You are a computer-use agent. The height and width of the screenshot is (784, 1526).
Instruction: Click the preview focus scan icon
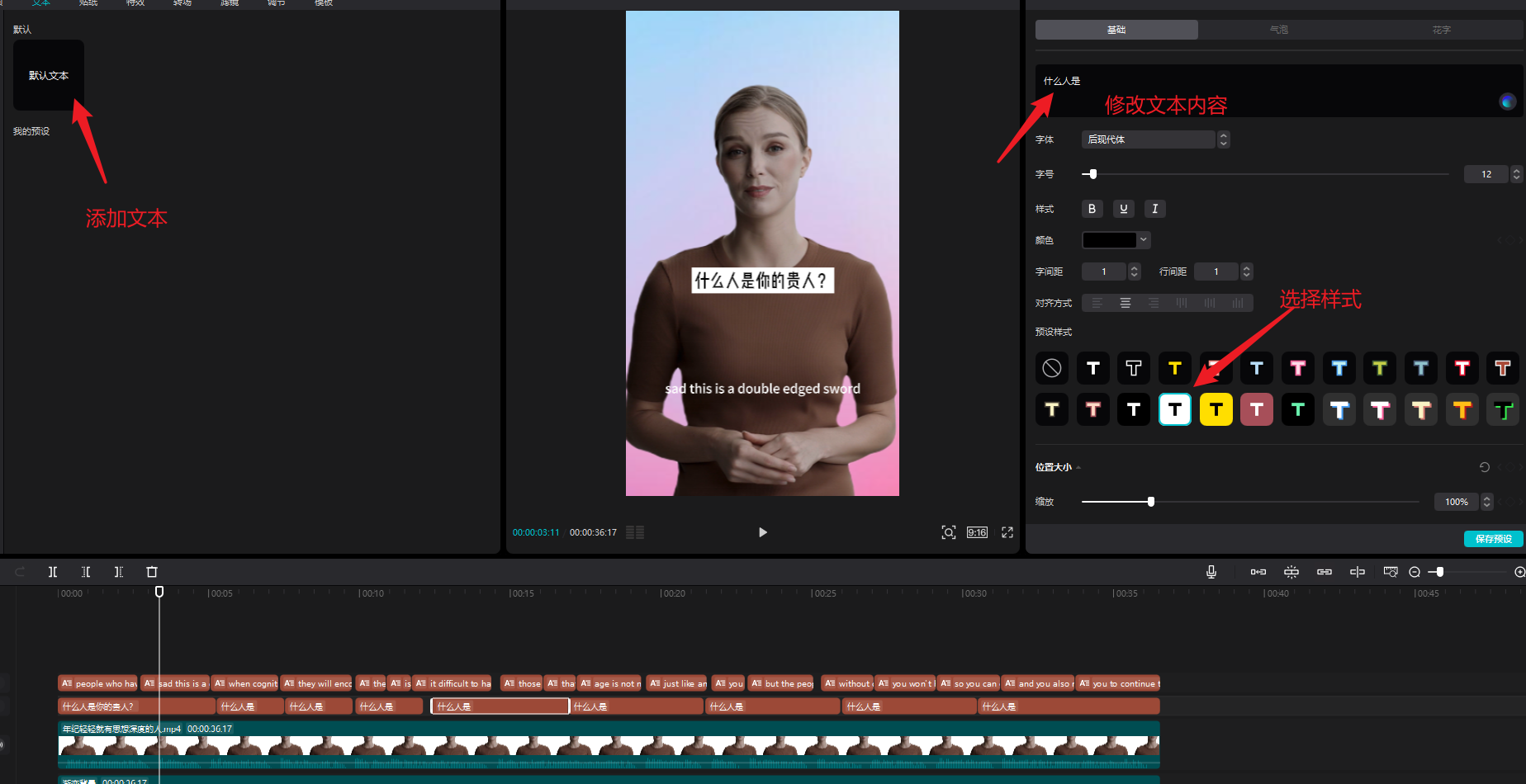point(949,532)
